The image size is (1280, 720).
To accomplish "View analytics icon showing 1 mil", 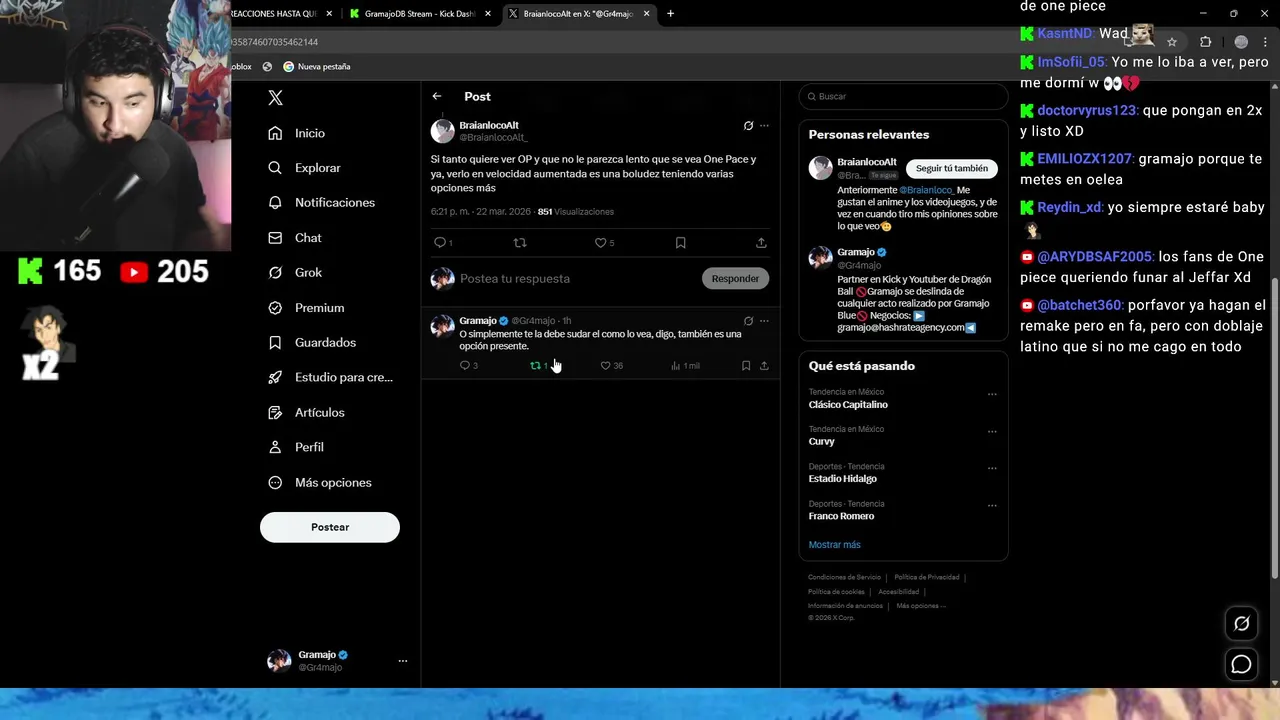I will click(x=676, y=366).
